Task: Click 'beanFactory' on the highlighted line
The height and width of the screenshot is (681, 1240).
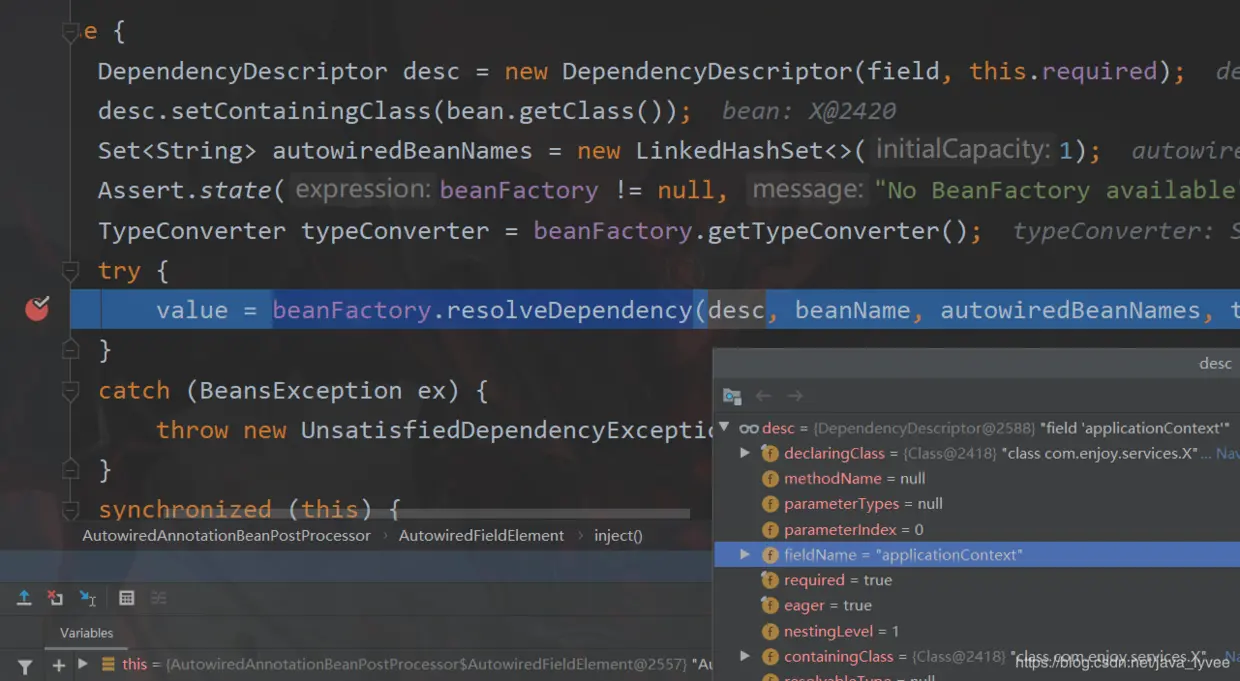Action: click(x=352, y=310)
